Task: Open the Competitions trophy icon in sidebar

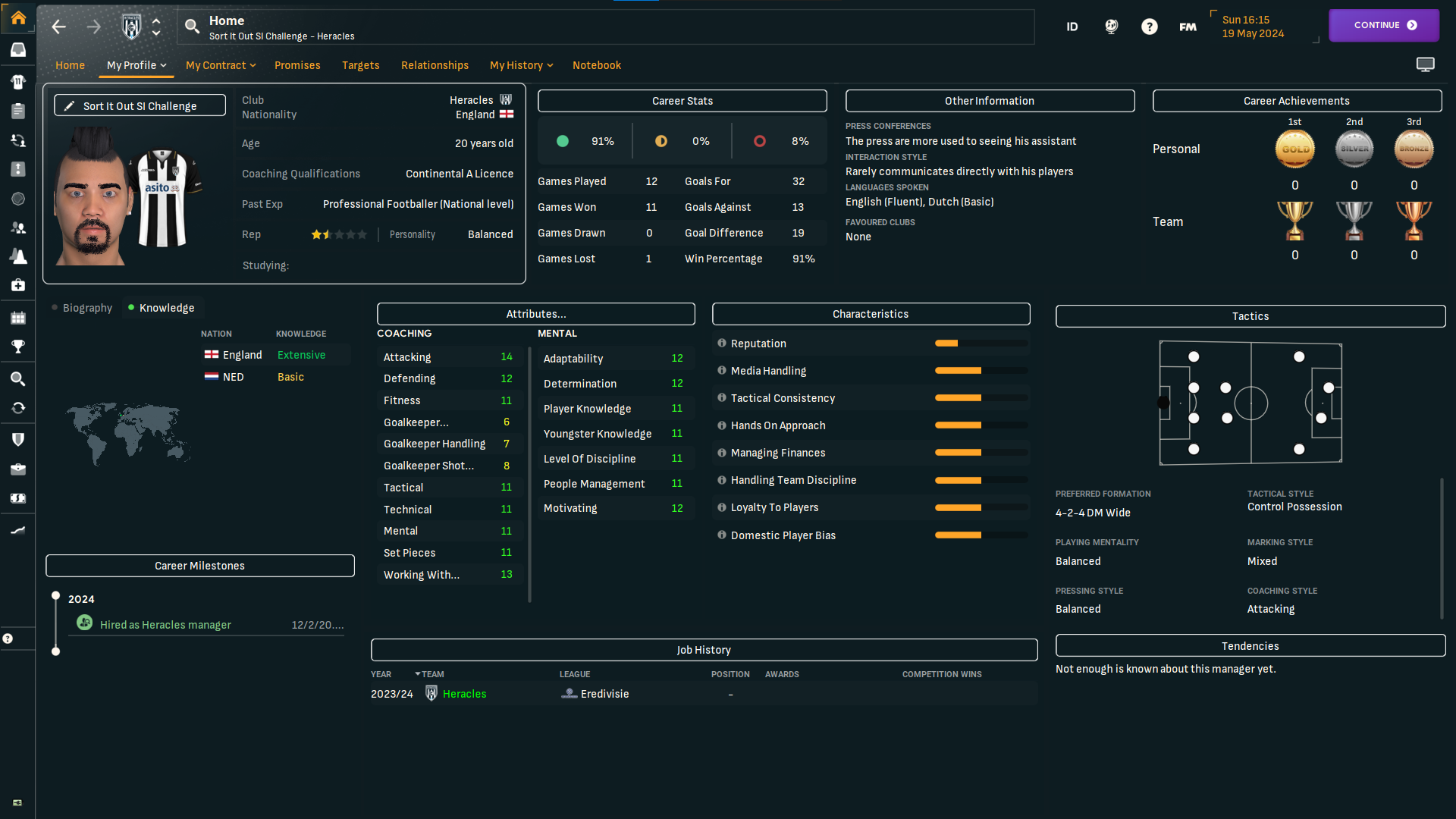Action: pyautogui.click(x=18, y=347)
